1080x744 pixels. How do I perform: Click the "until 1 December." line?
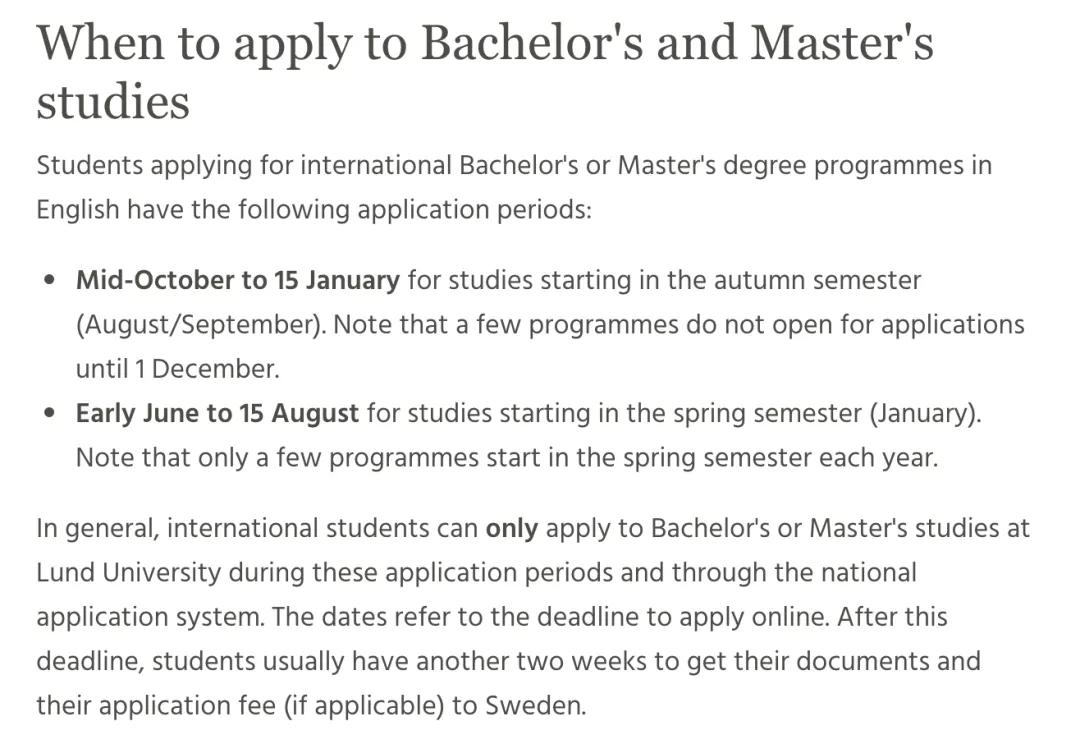tap(177, 368)
